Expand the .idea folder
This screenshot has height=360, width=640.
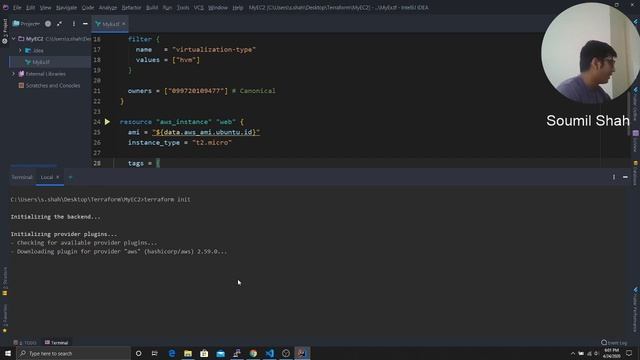pos(20,50)
